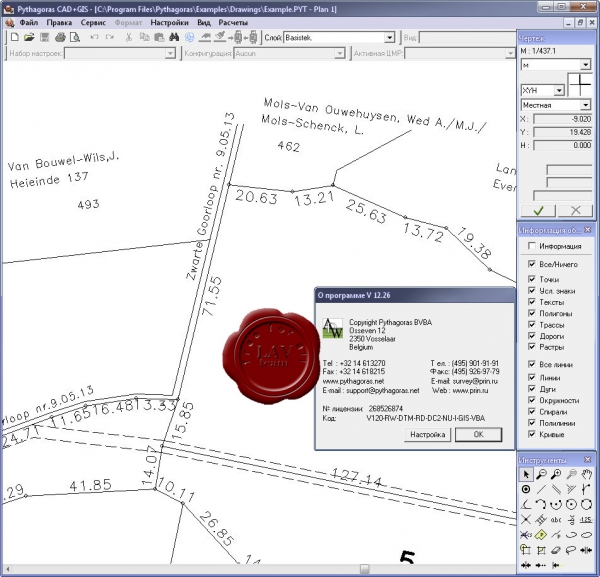
Task: Open the XYH coordinate mode dropdown
Action: click(x=559, y=90)
